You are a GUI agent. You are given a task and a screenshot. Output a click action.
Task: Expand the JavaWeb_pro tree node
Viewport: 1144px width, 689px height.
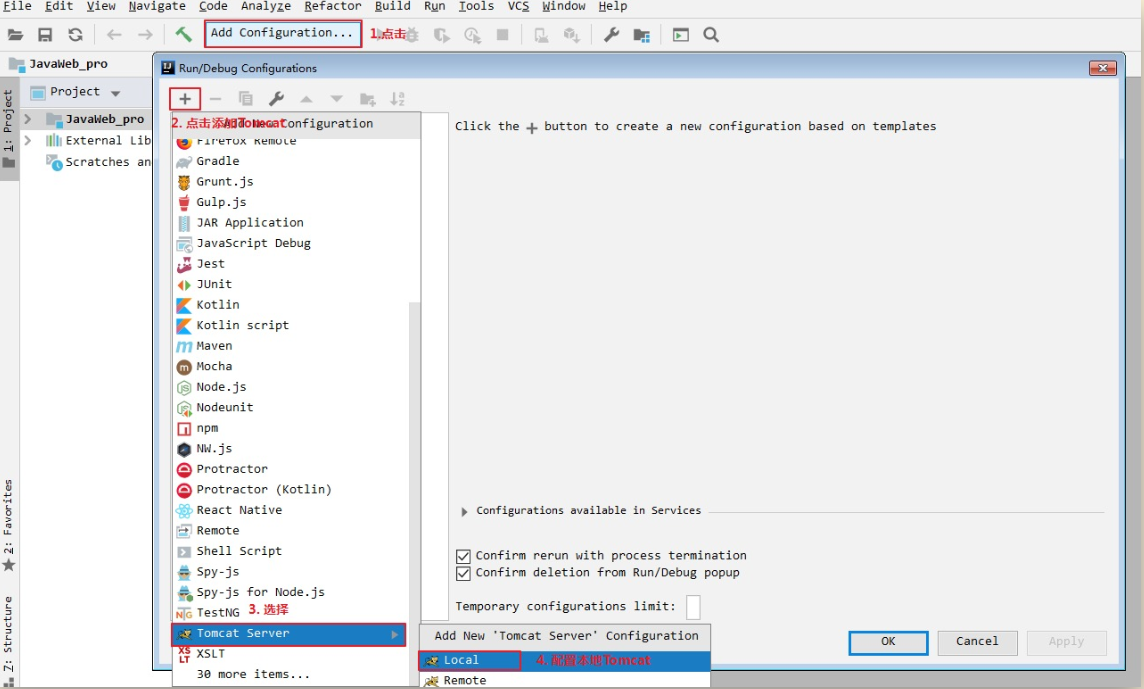click(x=28, y=119)
